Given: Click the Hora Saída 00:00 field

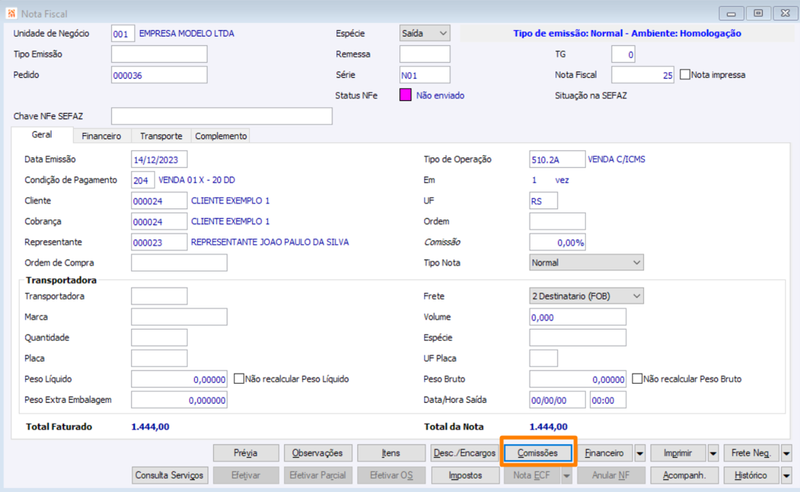Looking at the screenshot, I should coord(608,400).
